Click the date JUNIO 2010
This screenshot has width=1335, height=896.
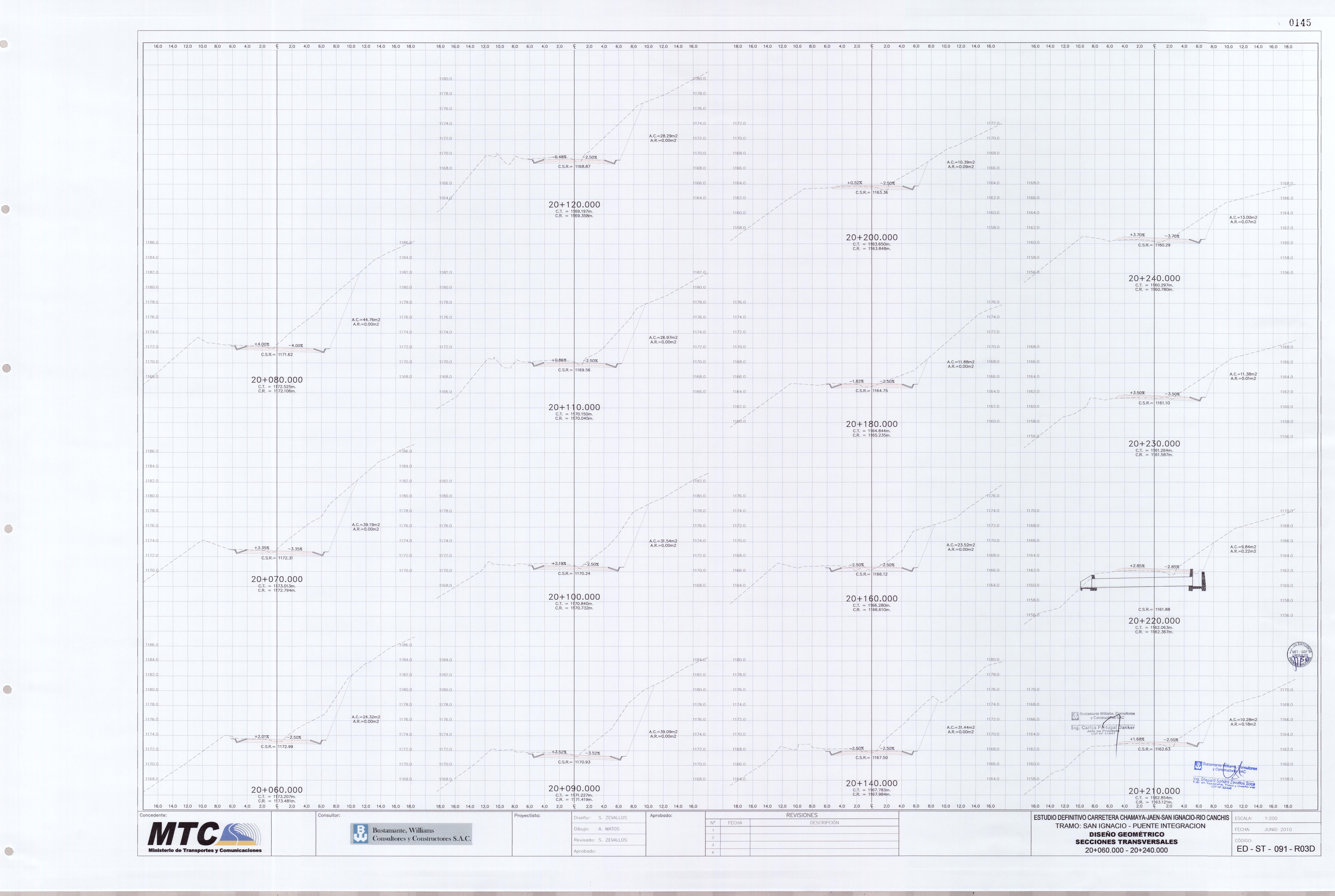1278,830
